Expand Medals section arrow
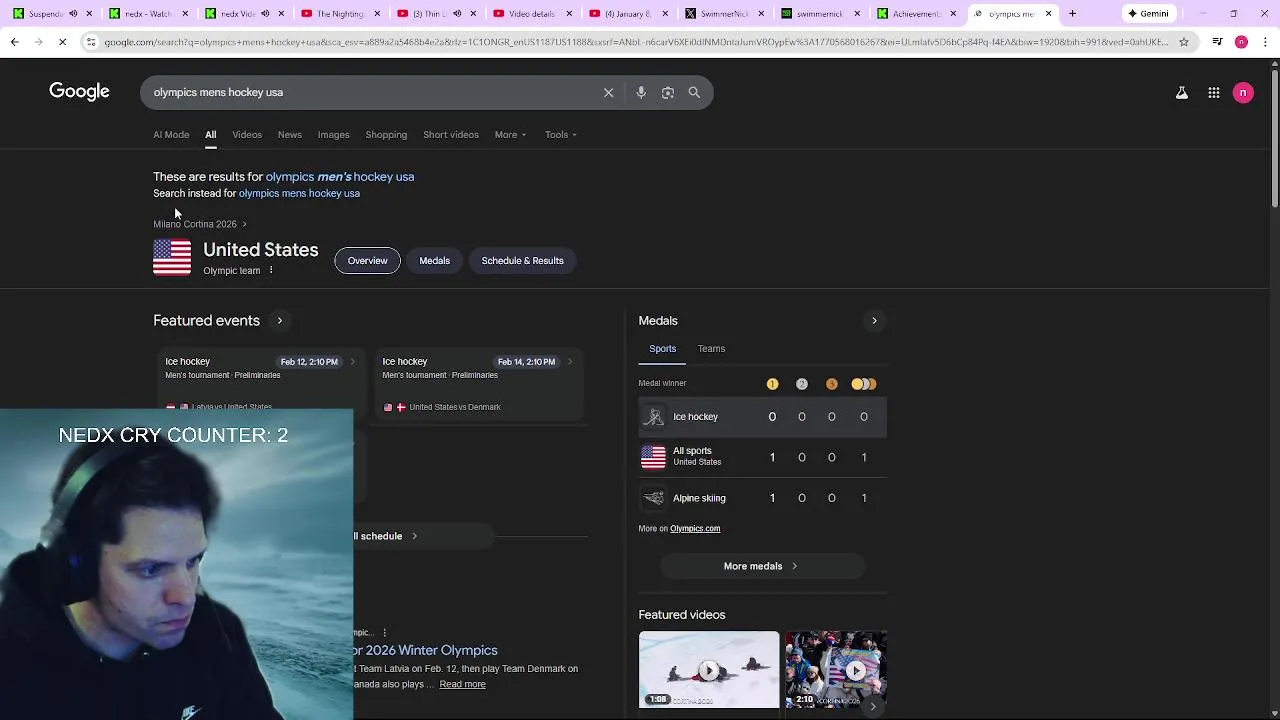This screenshot has height=720, width=1280. point(874,321)
